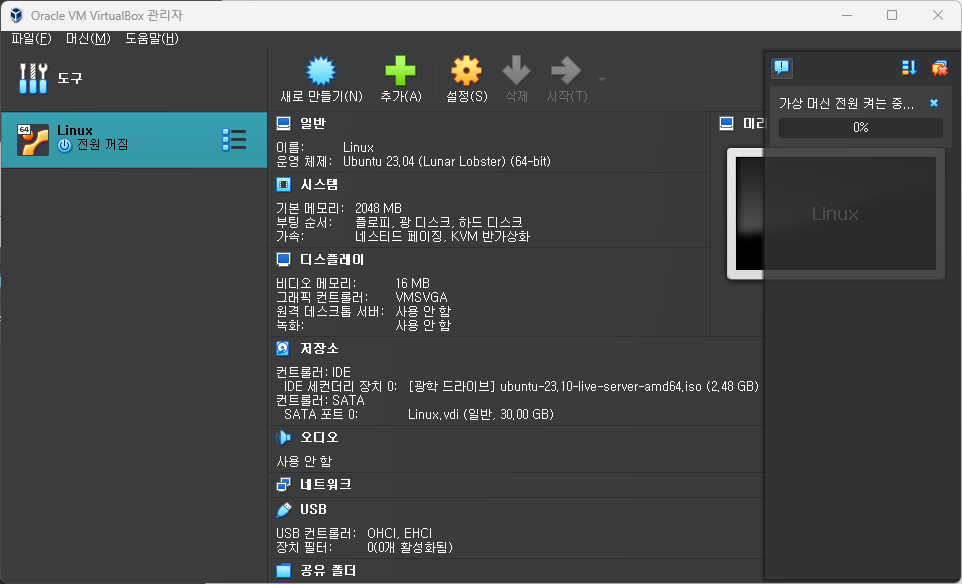Viewport: 962px width, 584px height.
Task: Open the Audio (오디오) section header
Action: pyautogui.click(x=319, y=437)
